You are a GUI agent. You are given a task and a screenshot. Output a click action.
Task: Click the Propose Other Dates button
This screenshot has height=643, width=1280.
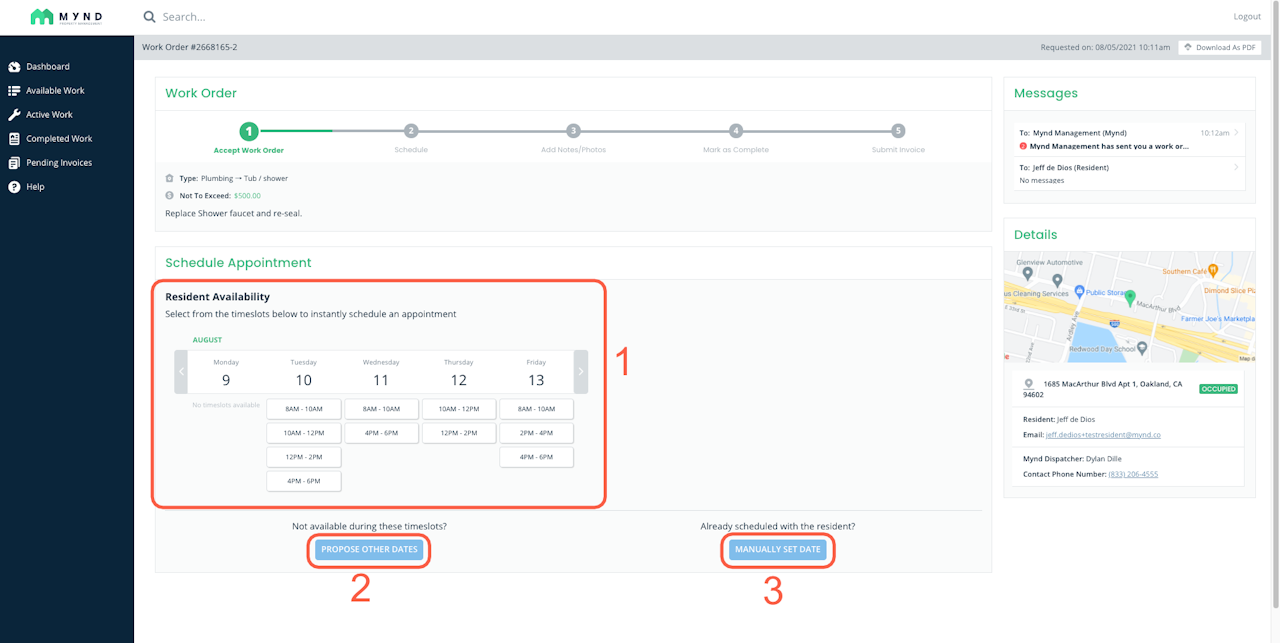[369, 550]
